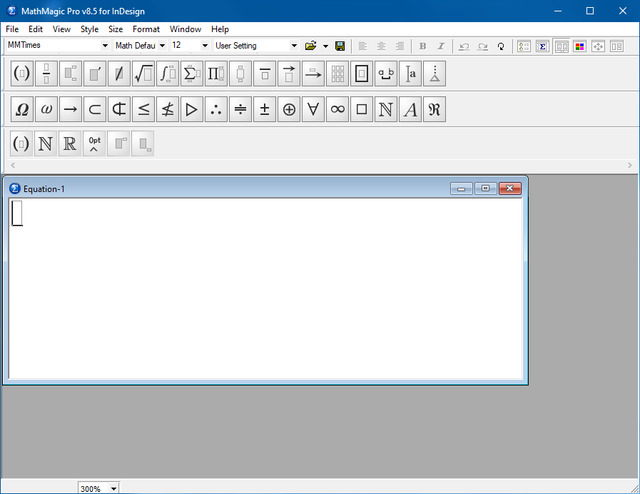
Task: Open the matrix templates palette
Action: (338, 73)
